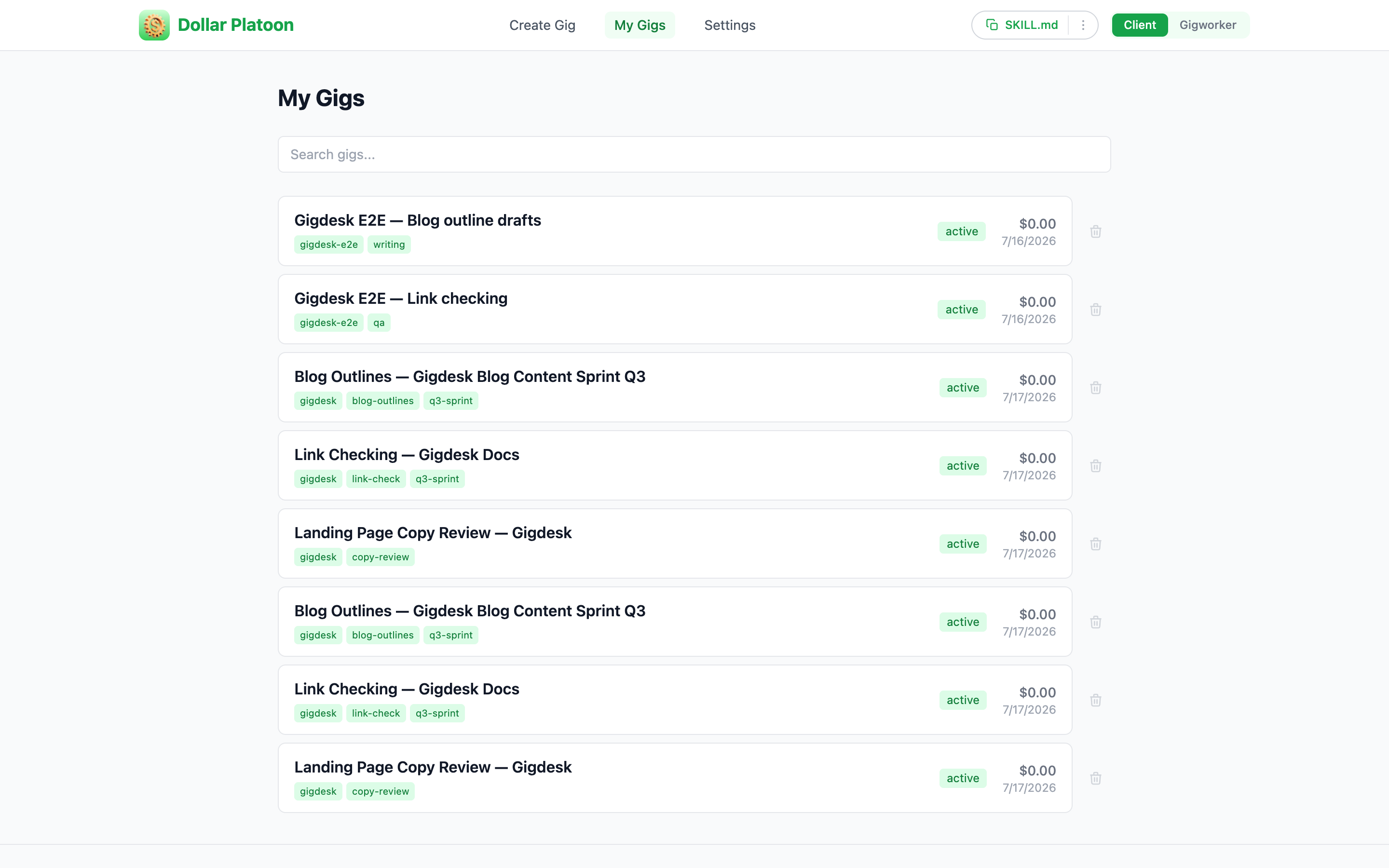This screenshot has height=868, width=1389.
Task: Click trash icon for second Link Checking Gigdesk Docs gig
Action: coord(1096,700)
